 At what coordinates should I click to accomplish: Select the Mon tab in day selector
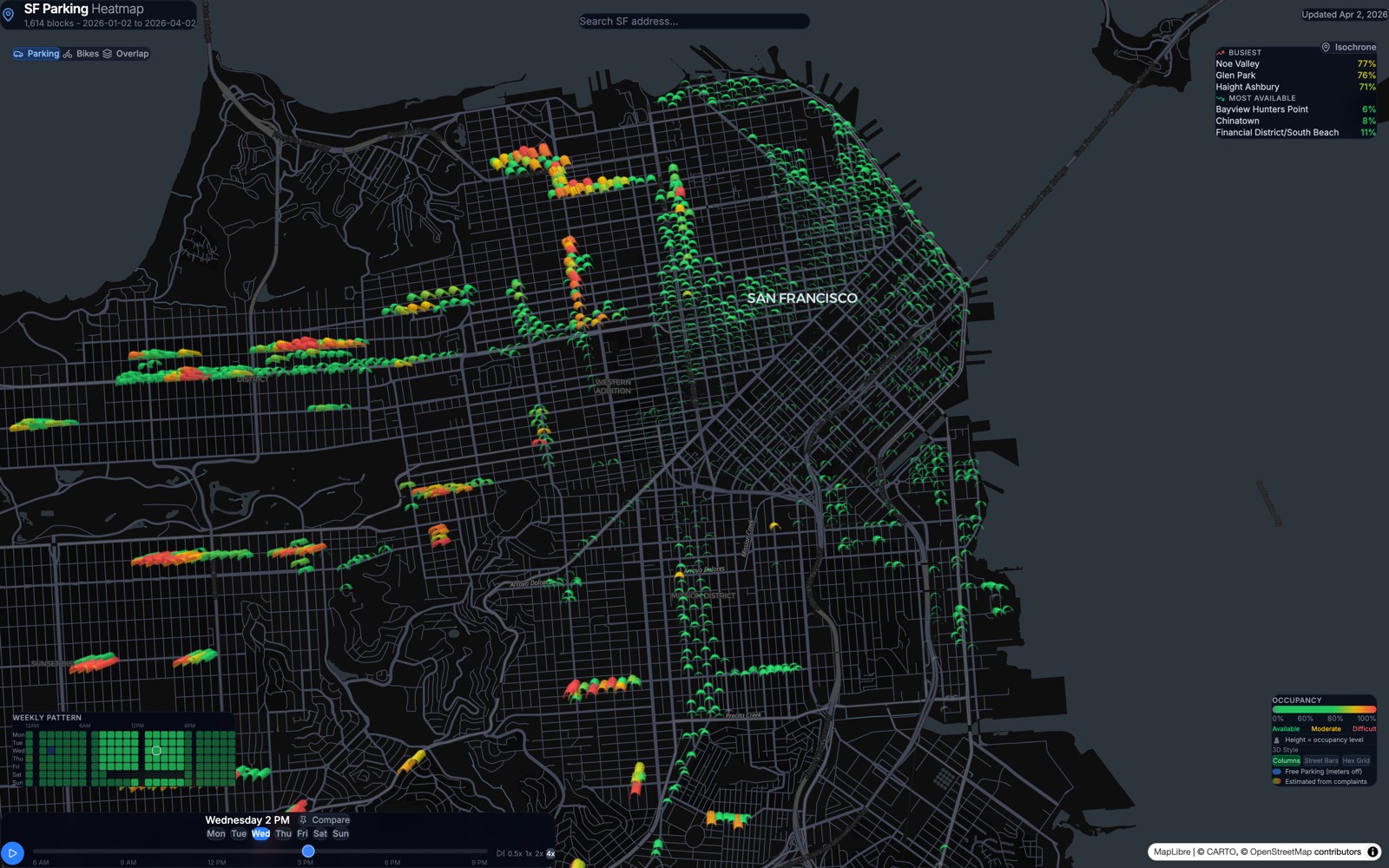point(216,833)
